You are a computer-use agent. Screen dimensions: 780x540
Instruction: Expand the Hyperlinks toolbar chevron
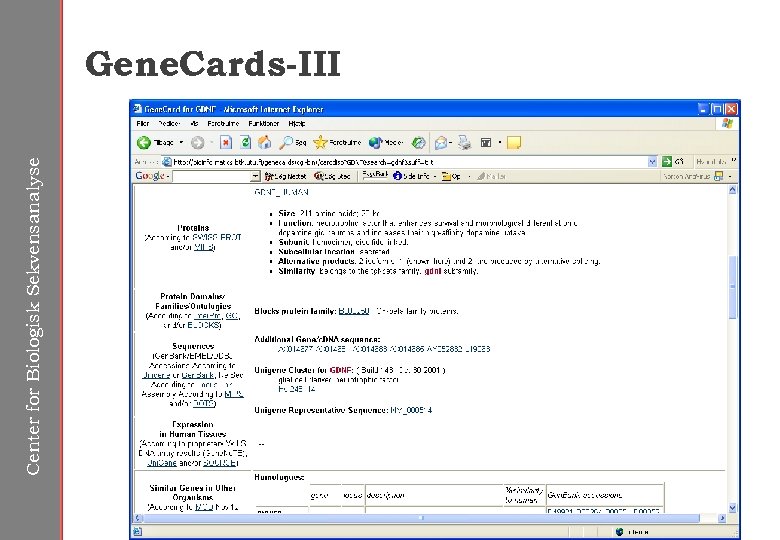click(733, 161)
